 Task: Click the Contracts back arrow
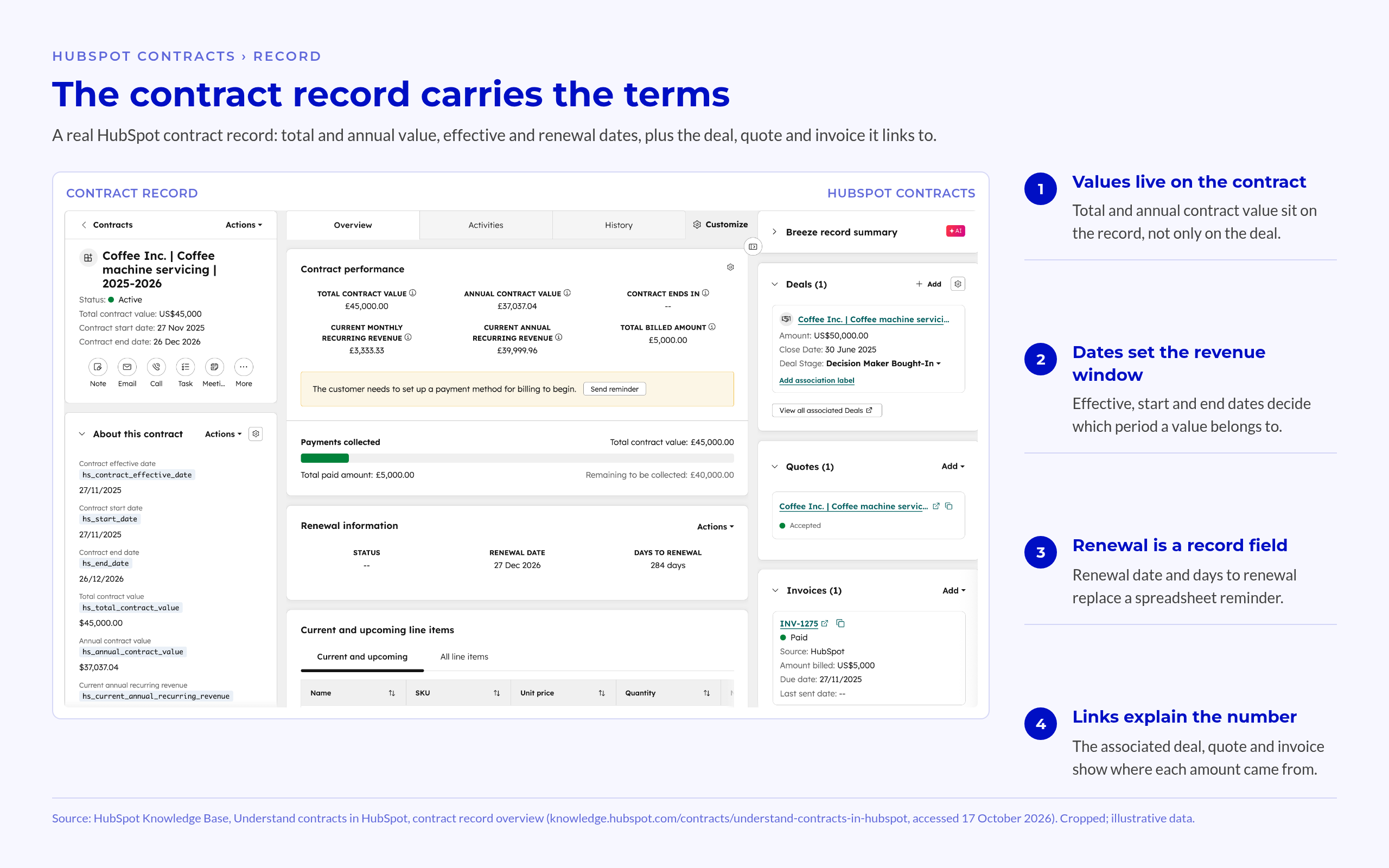84,225
